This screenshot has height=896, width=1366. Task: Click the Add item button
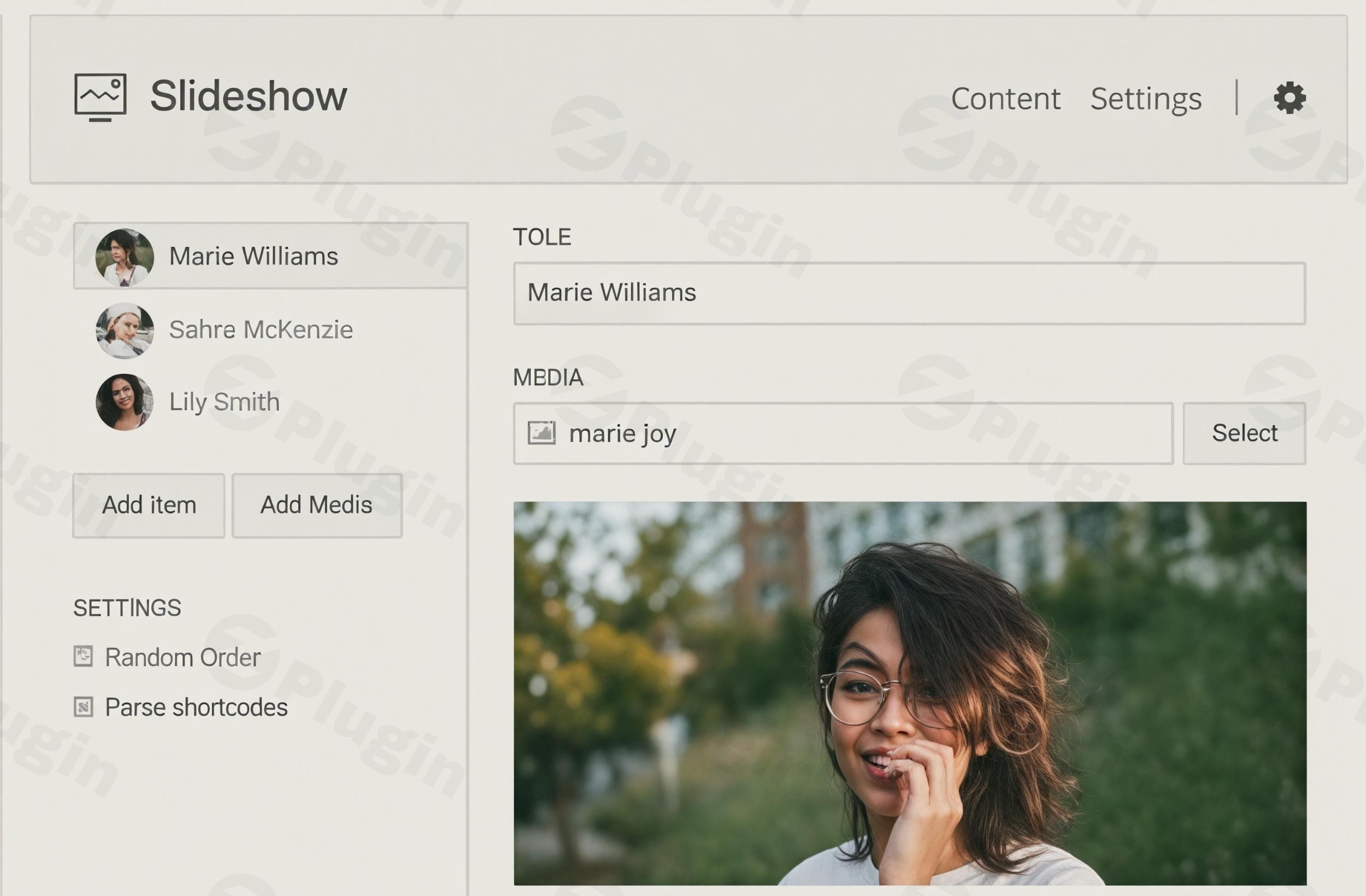[149, 506]
